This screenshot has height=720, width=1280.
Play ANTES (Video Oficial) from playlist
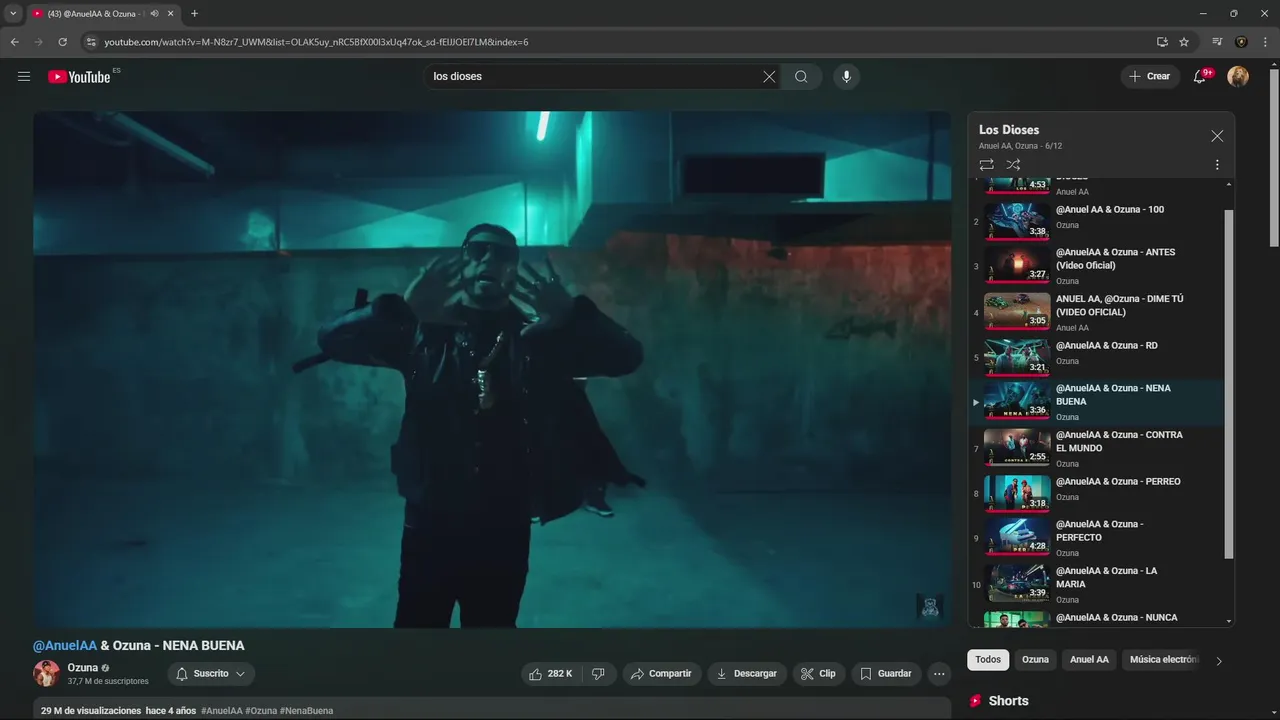(1096, 266)
